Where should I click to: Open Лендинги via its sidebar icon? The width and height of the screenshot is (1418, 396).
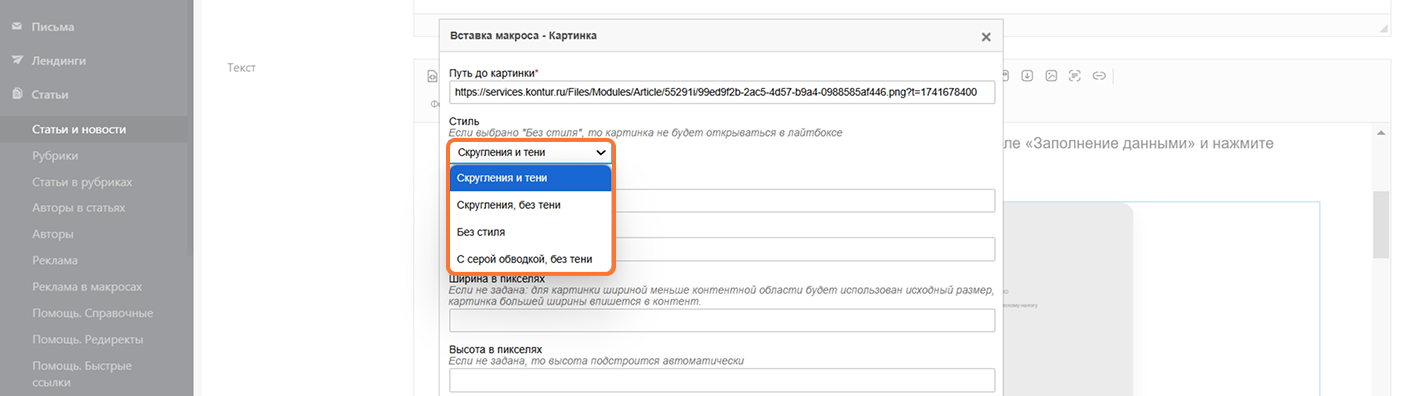tap(17, 60)
